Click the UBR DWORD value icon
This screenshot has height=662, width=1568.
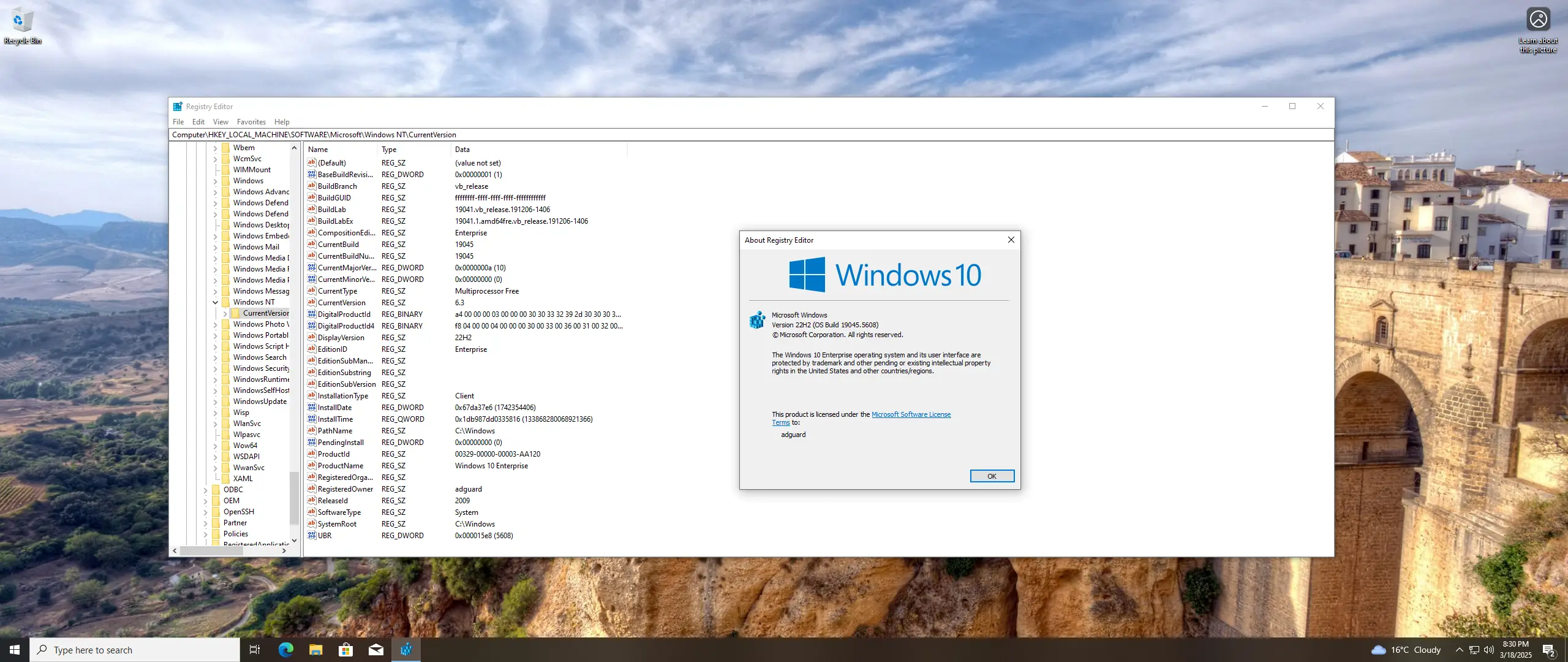(x=311, y=536)
